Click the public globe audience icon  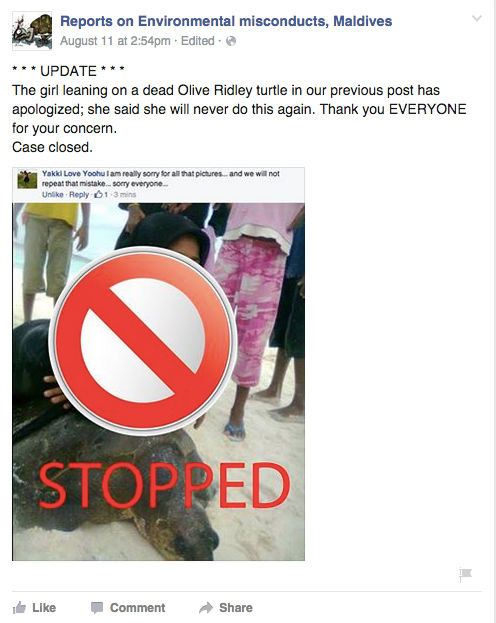click(231, 41)
